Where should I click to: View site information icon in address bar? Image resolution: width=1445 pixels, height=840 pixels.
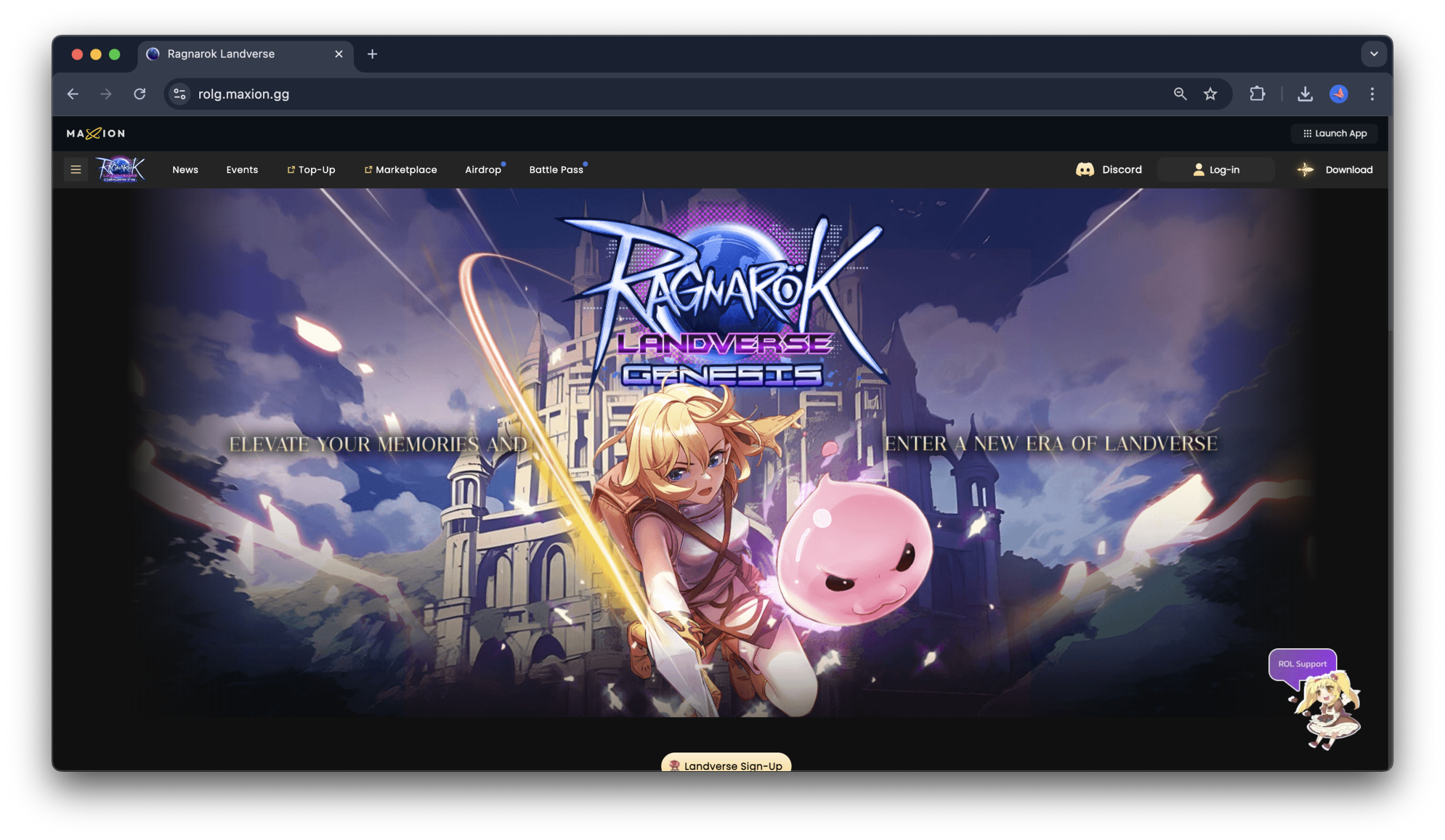(179, 94)
